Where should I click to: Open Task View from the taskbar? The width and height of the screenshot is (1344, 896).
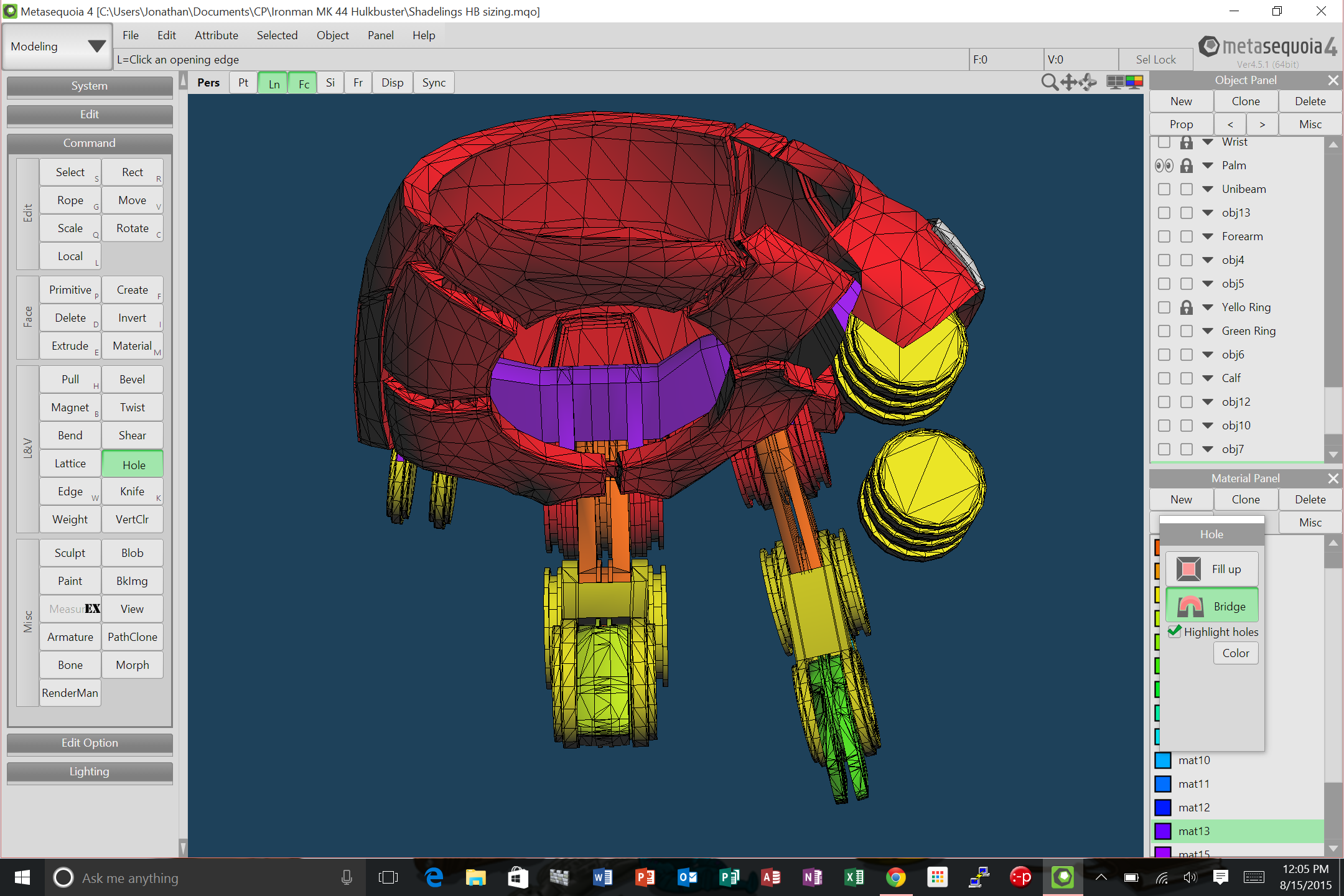pyautogui.click(x=388, y=877)
